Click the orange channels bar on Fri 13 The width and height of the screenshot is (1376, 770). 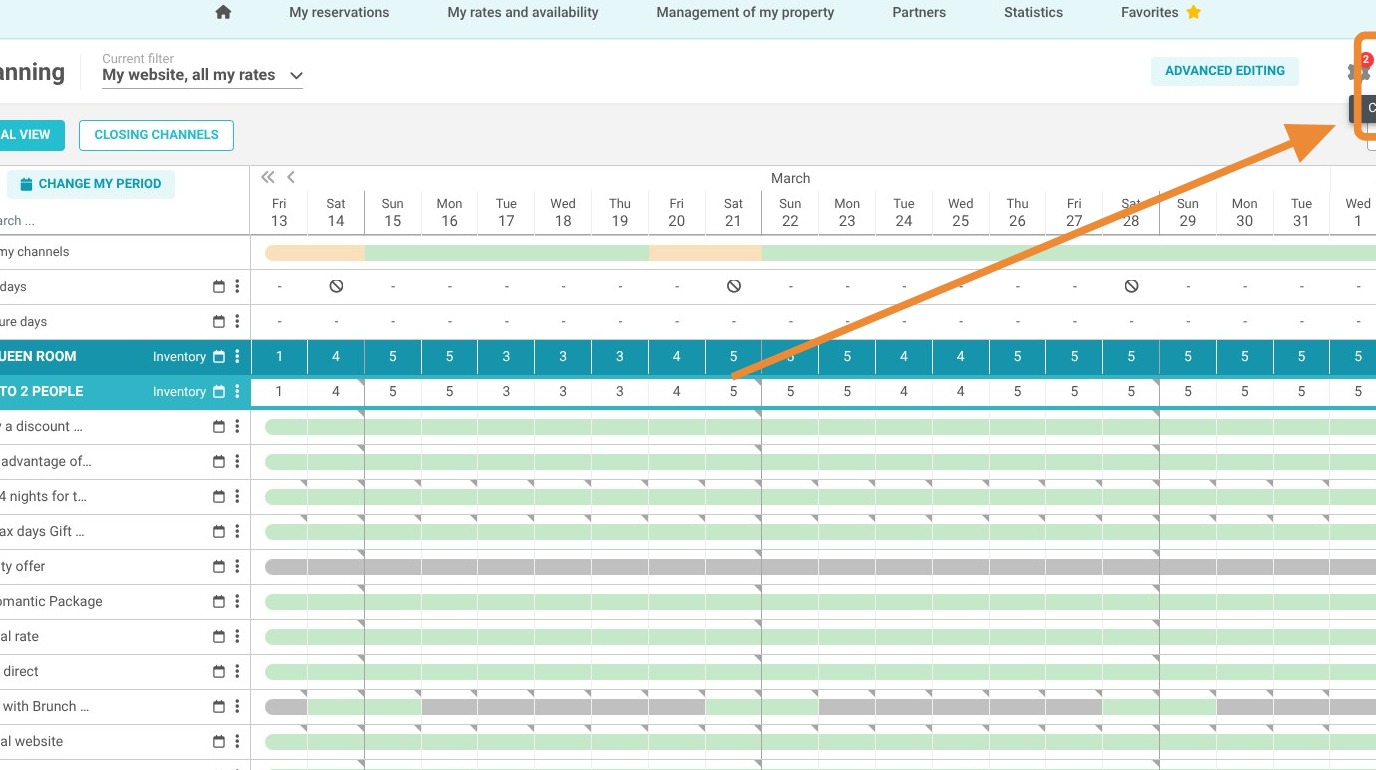coord(286,253)
